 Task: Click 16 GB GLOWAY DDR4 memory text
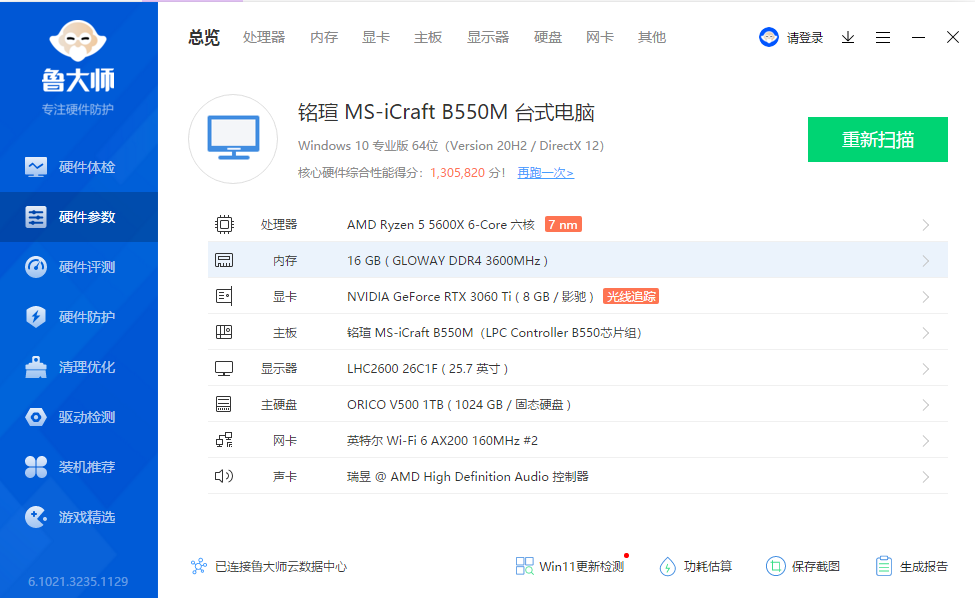[x=447, y=260]
